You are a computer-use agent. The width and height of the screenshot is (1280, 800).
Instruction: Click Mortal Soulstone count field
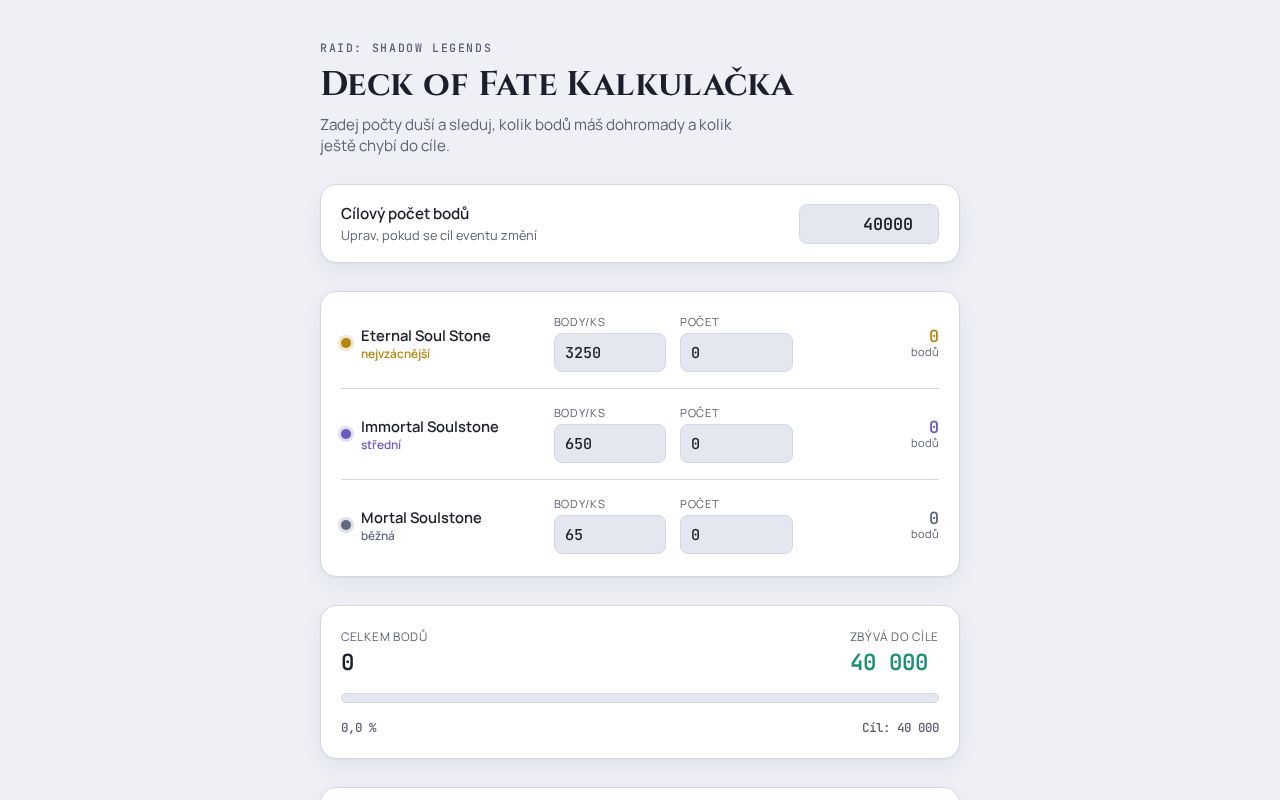click(736, 534)
